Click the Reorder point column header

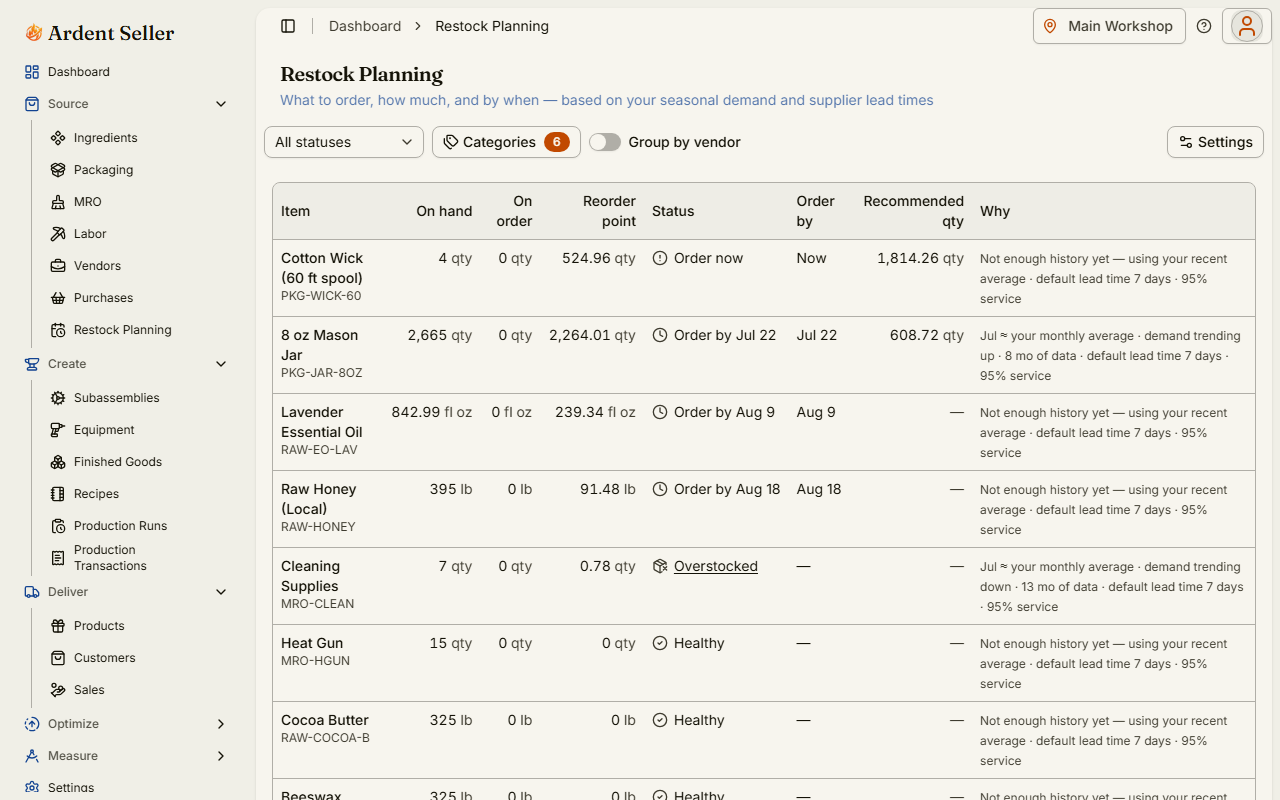(x=609, y=211)
